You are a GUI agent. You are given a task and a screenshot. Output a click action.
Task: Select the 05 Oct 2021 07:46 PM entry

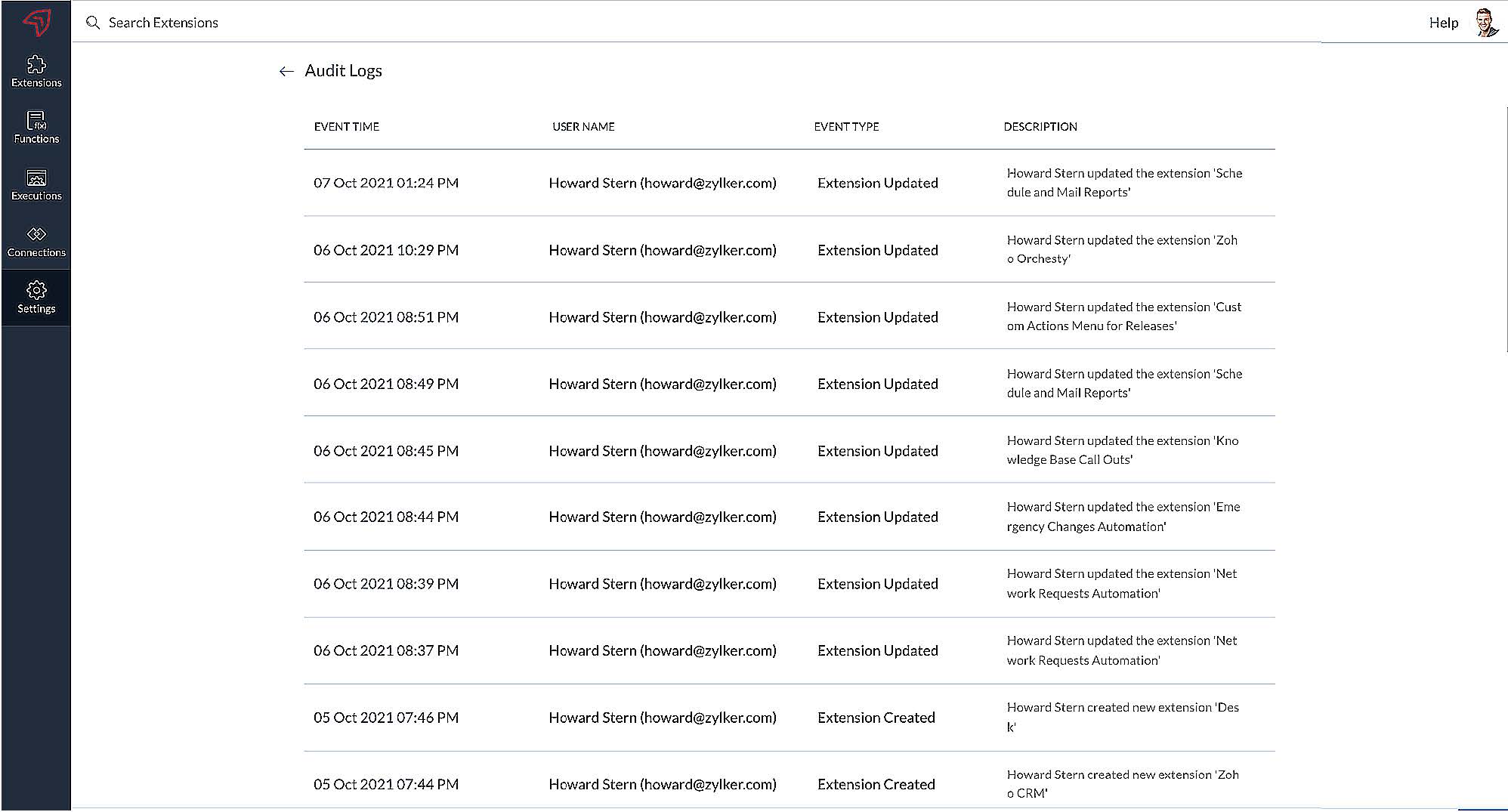click(790, 718)
